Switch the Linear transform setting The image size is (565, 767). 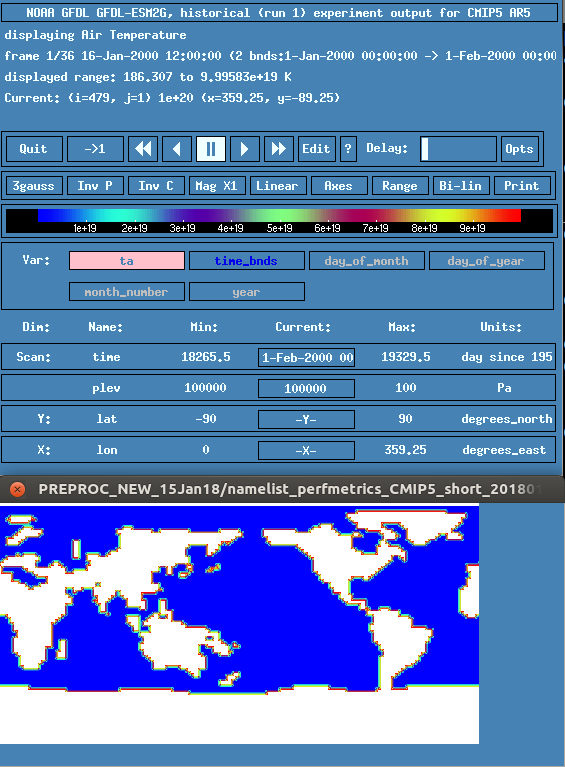[278, 186]
